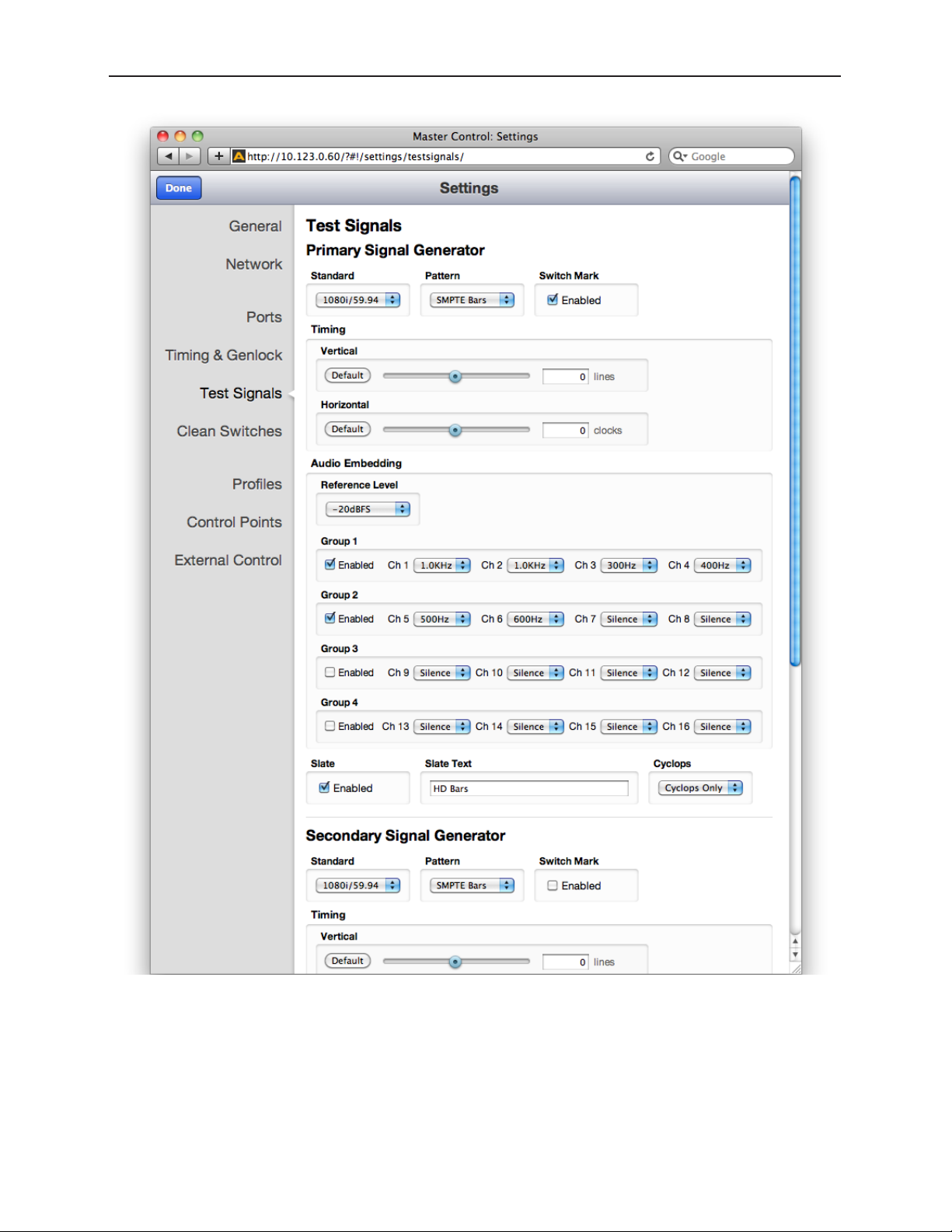Click the Google search magnifier icon

tap(680, 156)
